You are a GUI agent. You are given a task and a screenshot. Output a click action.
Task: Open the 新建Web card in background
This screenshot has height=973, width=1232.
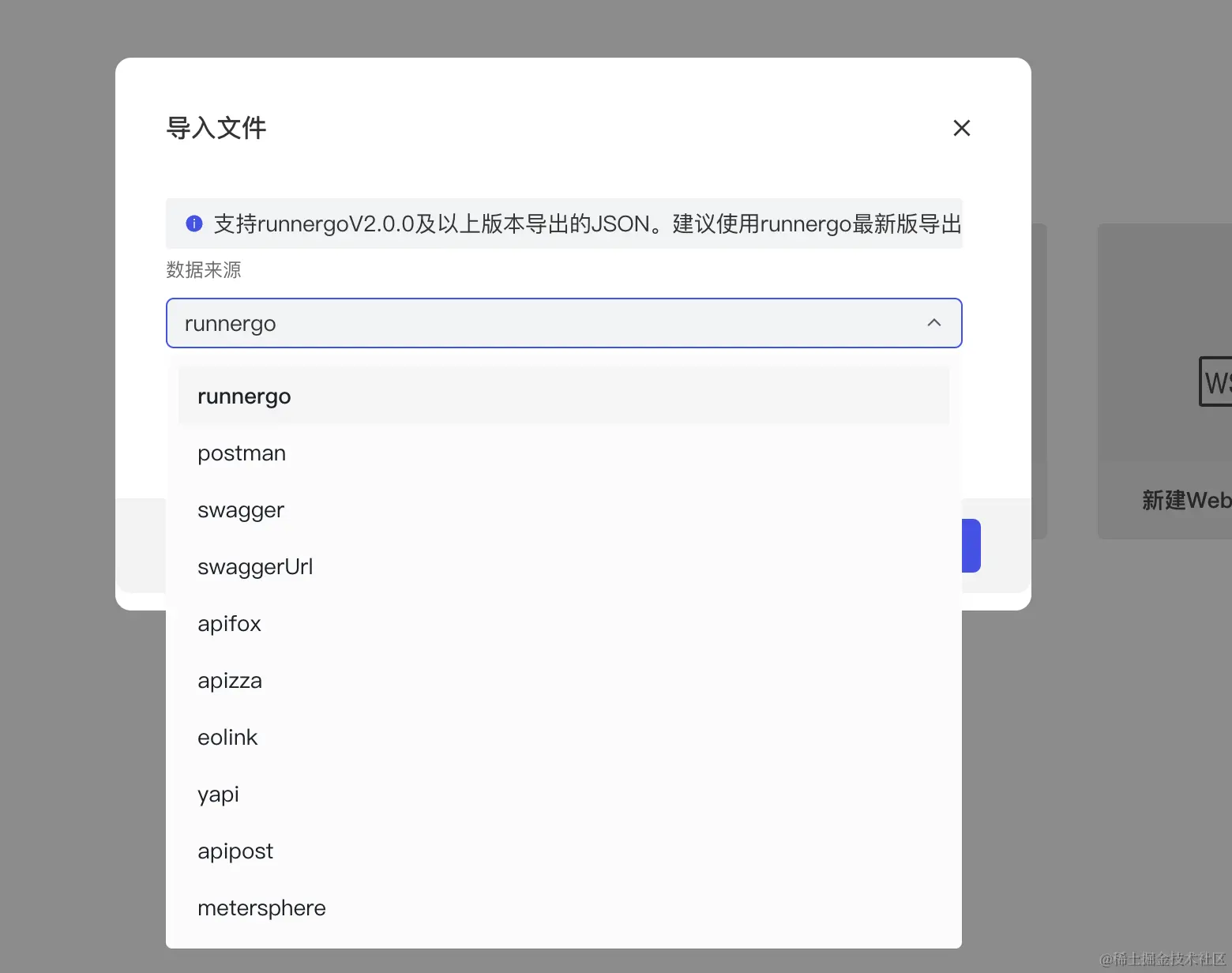1165,381
